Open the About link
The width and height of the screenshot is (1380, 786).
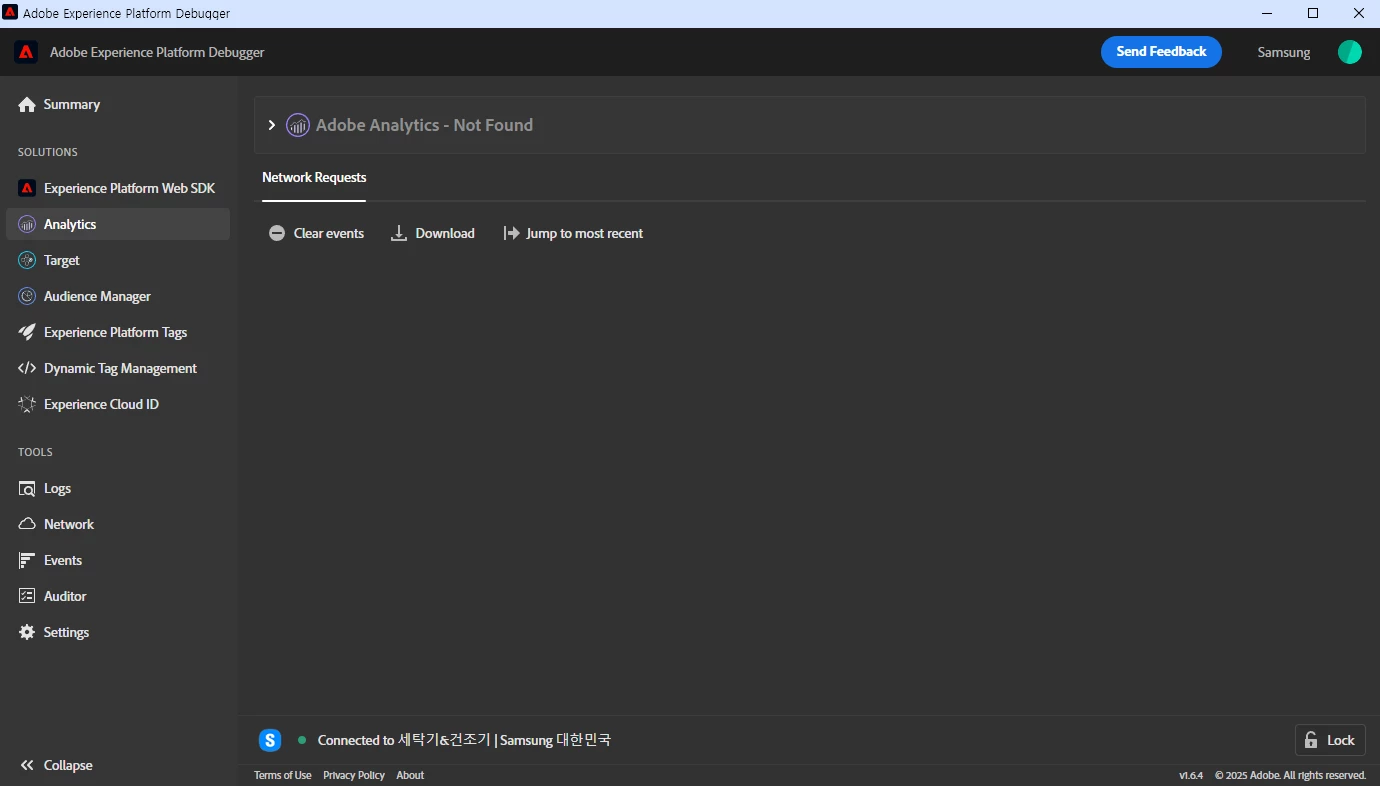coord(410,775)
